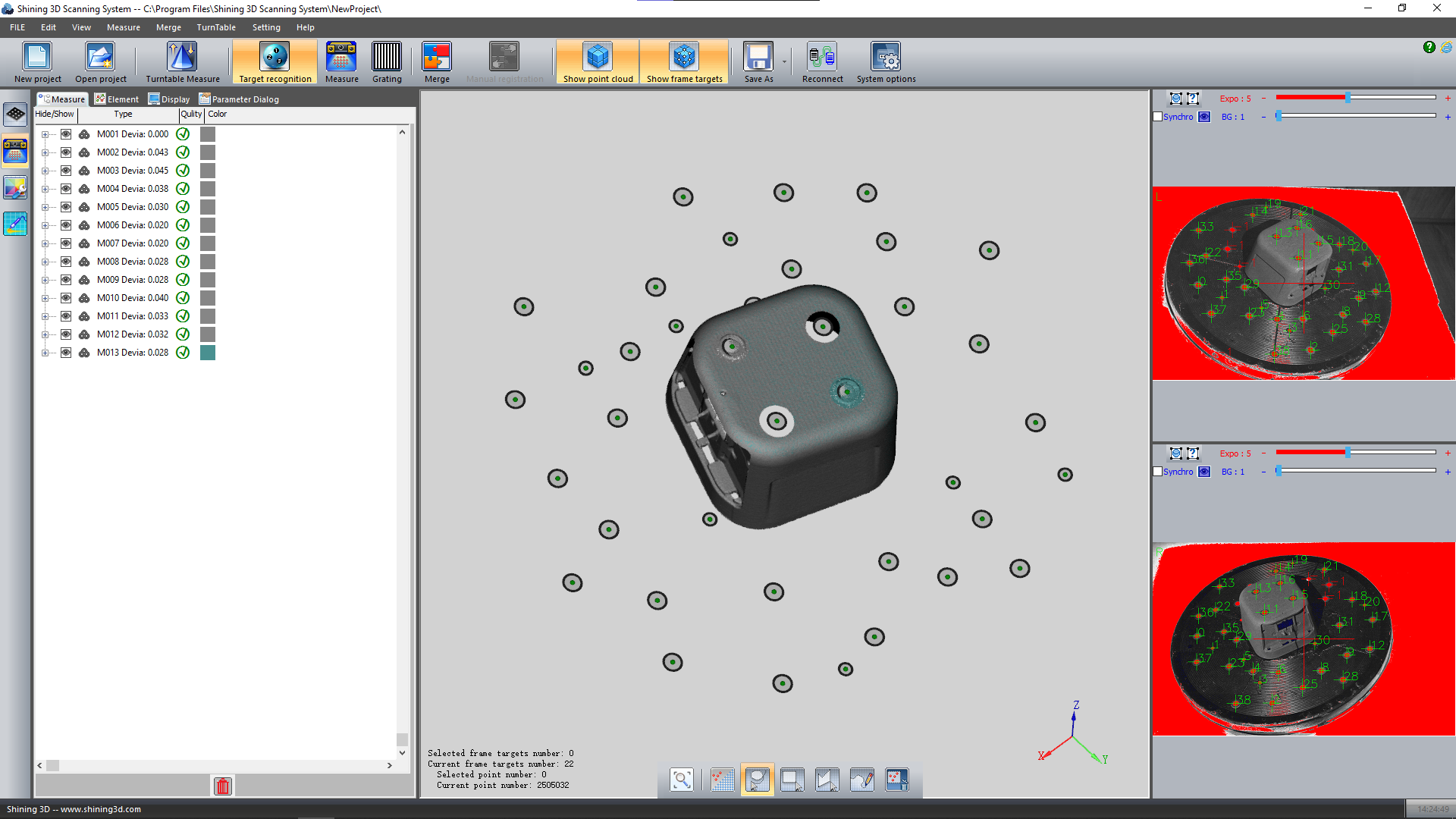Expand the M010 tree node
Image resolution: width=1456 pixels, height=819 pixels.
coord(45,298)
